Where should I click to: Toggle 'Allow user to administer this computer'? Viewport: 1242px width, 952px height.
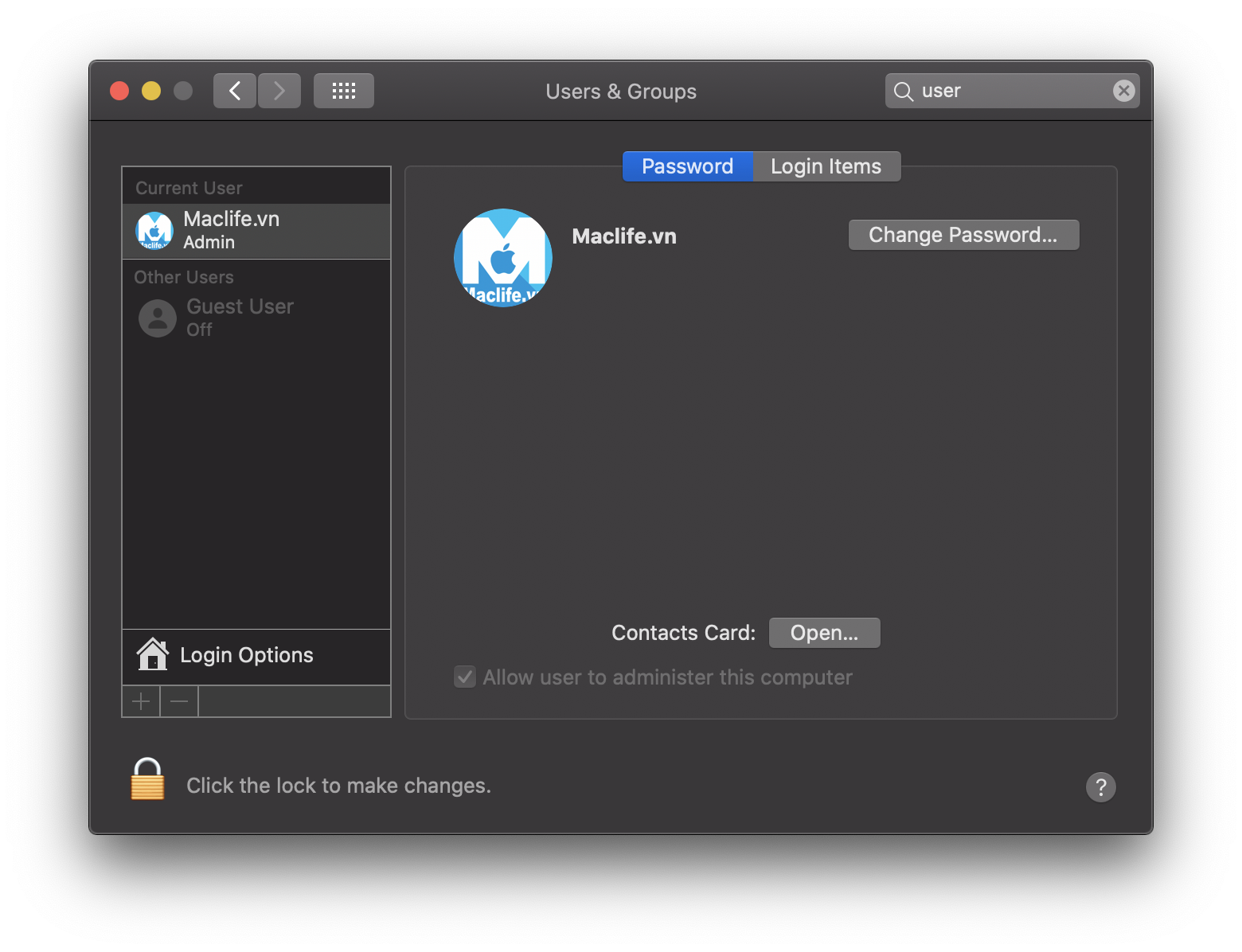pyautogui.click(x=465, y=677)
